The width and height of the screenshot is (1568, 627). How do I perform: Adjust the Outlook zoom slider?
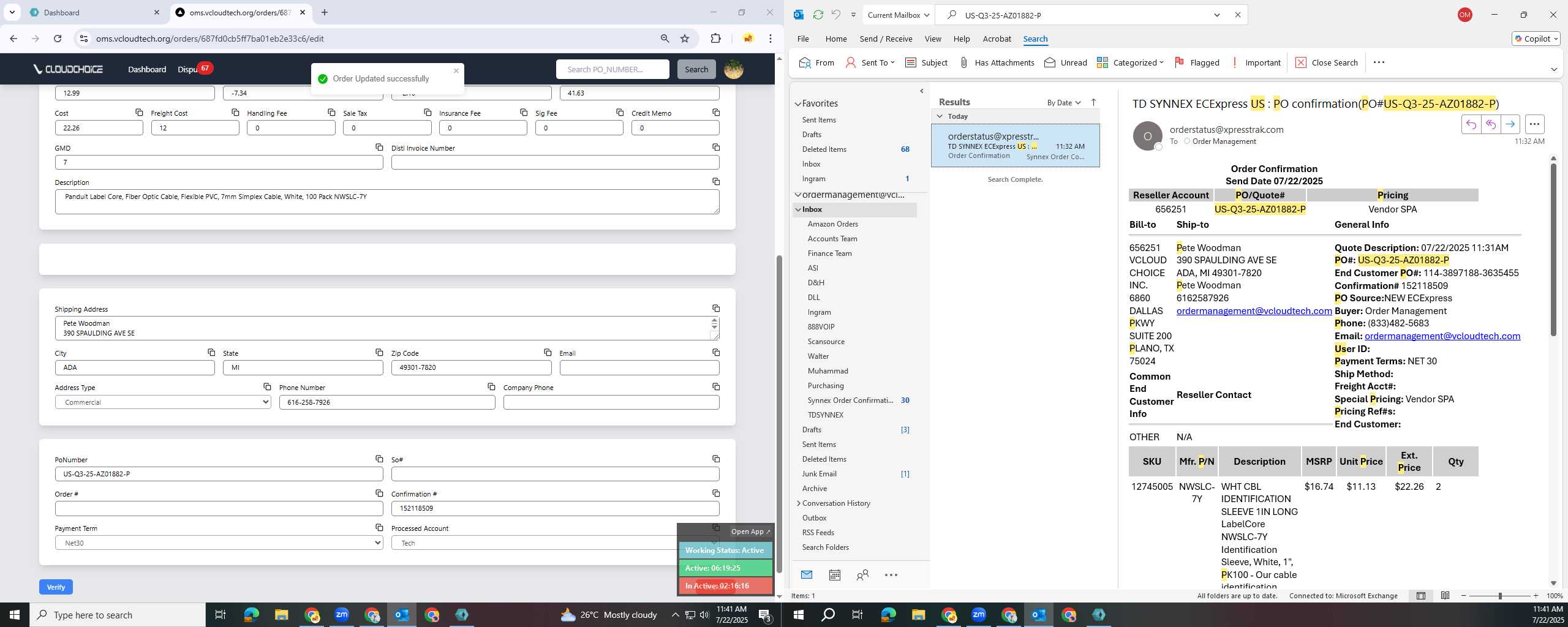pyautogui.click(x=1499, y=596)
